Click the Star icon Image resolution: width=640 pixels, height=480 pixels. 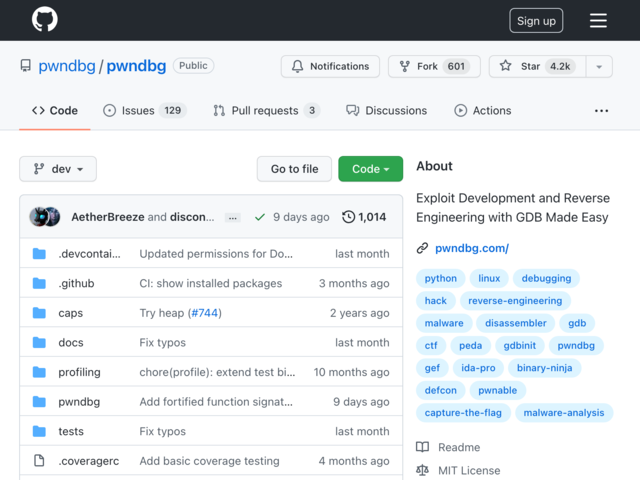coord(506,66)
